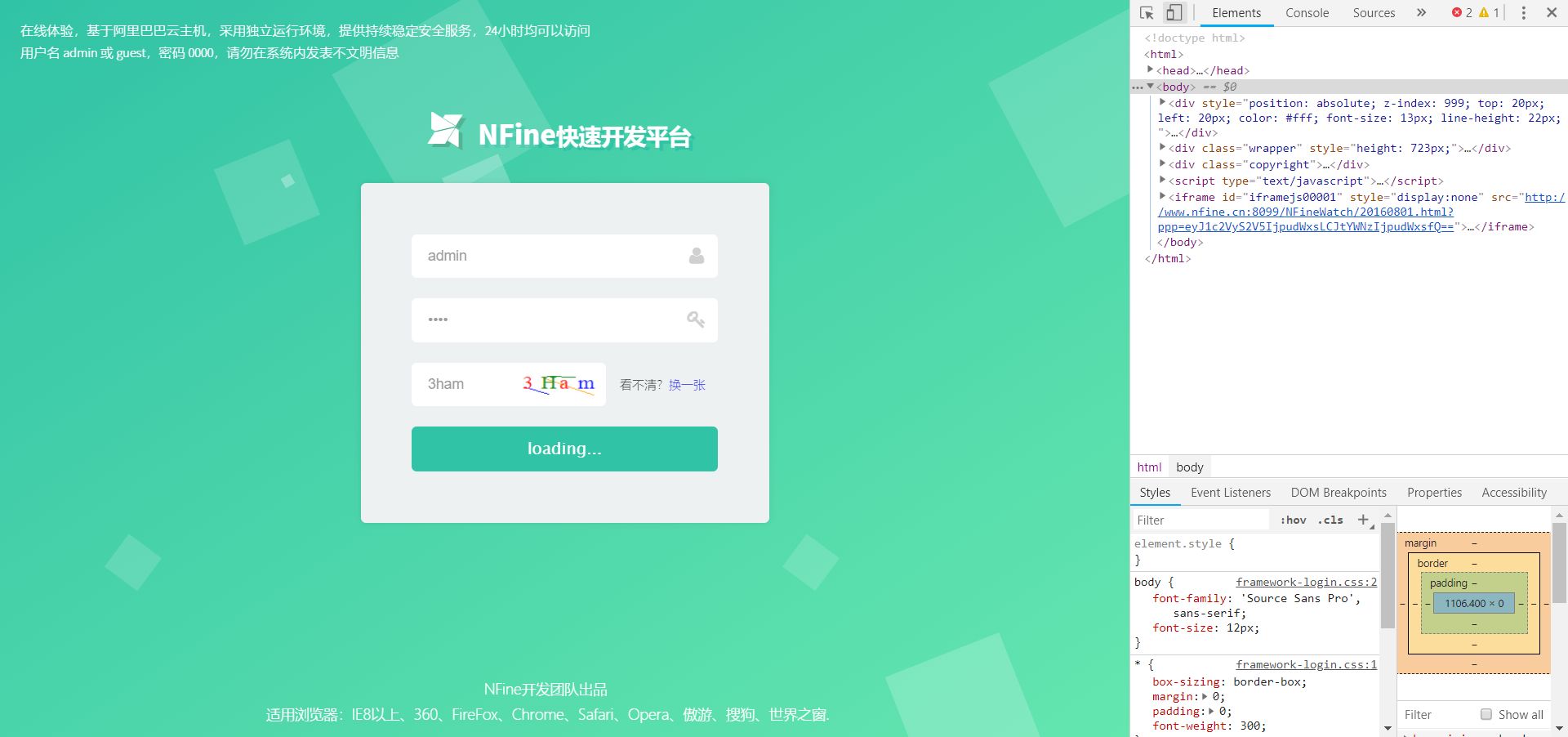
Task: Switch to the Console tab
Action: click(1307, 13)
